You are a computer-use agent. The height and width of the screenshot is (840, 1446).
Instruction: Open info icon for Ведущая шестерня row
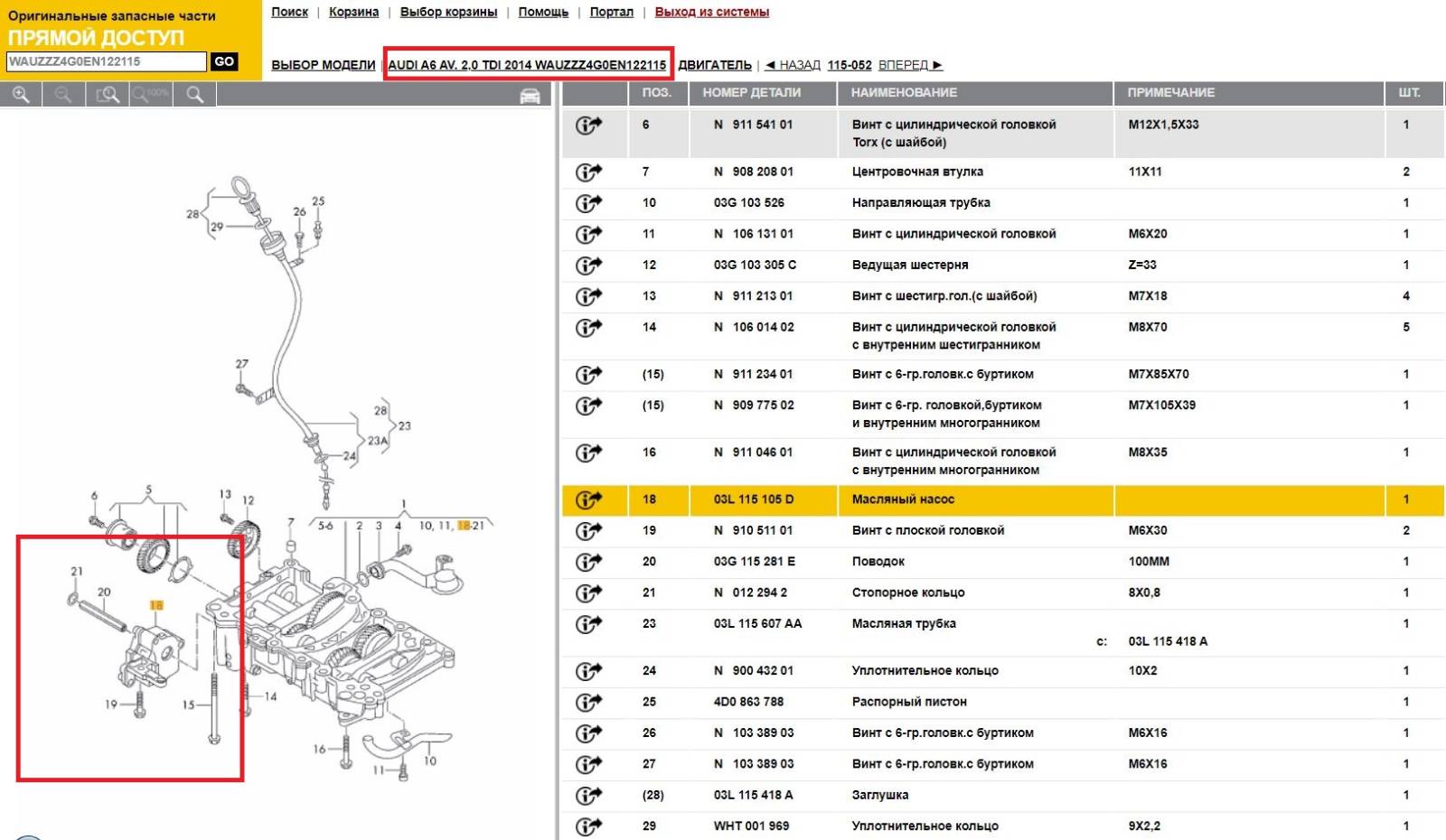click(588, 265)
